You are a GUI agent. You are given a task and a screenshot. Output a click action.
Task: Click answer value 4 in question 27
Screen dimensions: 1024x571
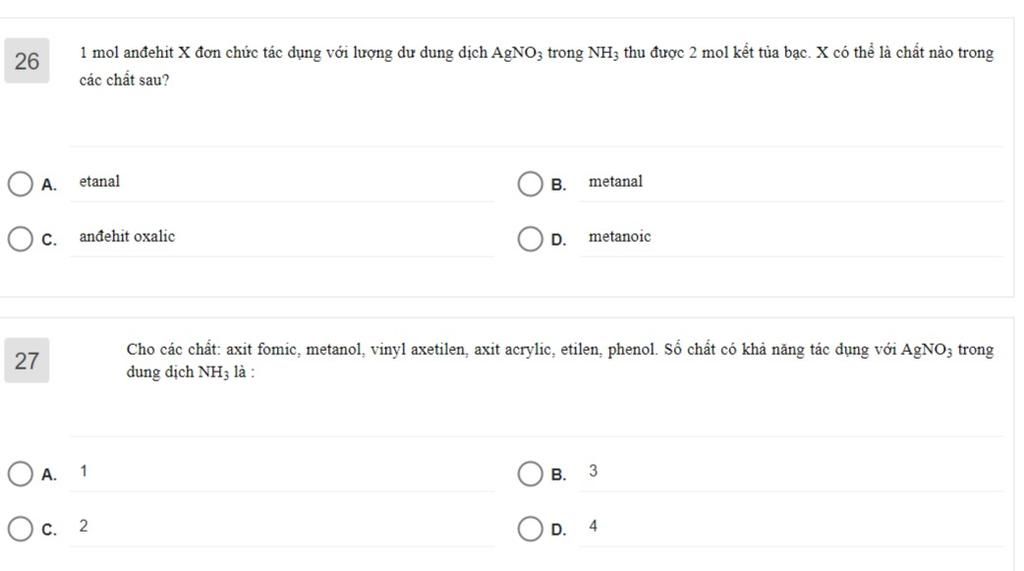[x=593, y=526]
